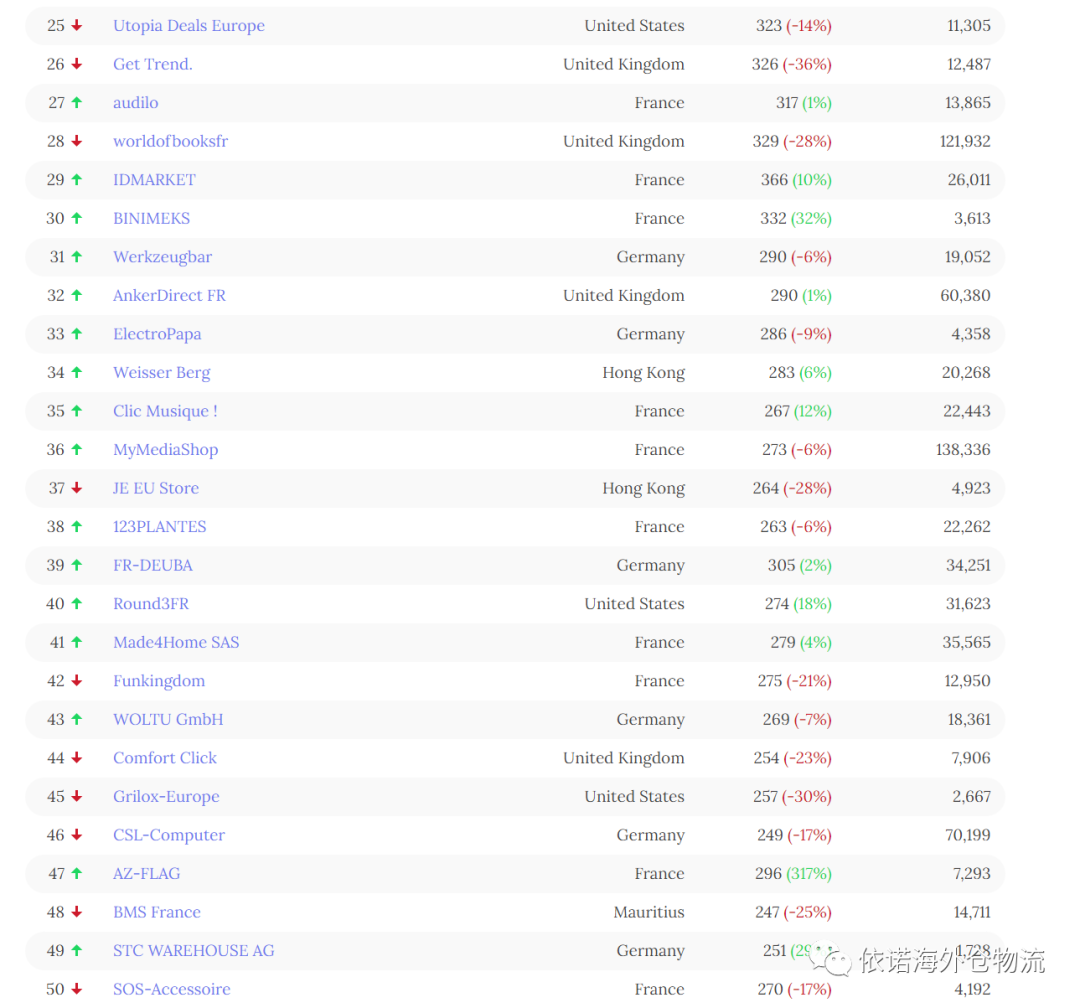This screenshot has height=1008, width=1080.
Task: Click the red down arrow at rank 25
Action: (76, 25)
